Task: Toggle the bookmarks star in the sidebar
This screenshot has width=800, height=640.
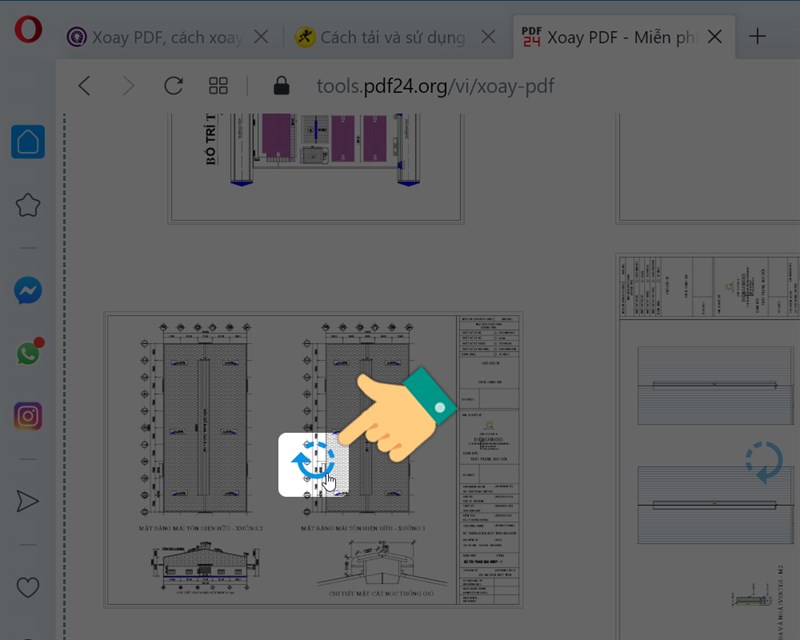Action: pos(27,206)
